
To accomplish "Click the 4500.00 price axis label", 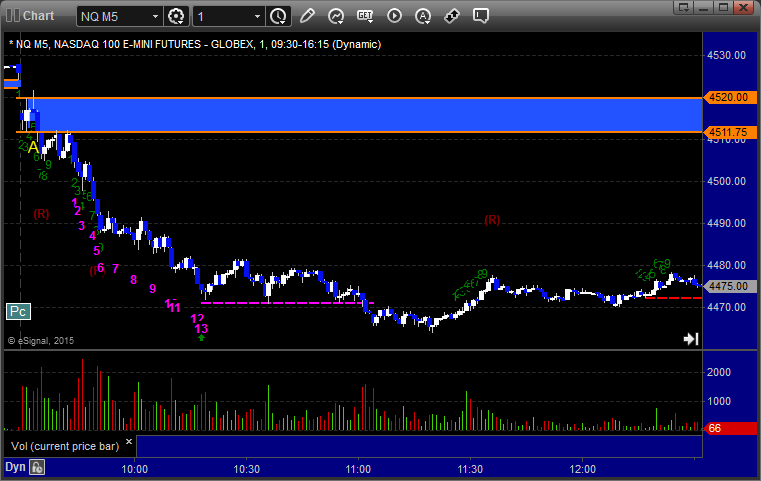I will pos(727,182).
